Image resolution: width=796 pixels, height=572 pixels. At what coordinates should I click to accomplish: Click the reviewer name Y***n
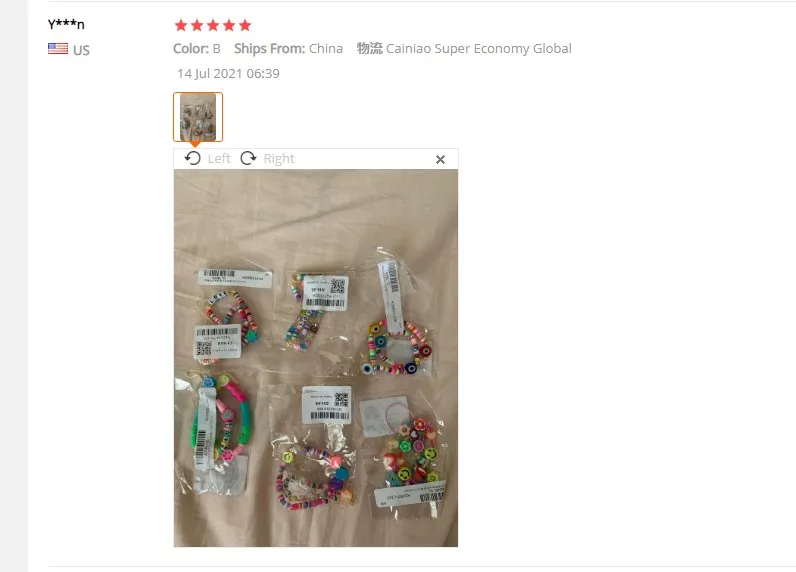coord(66,24)
